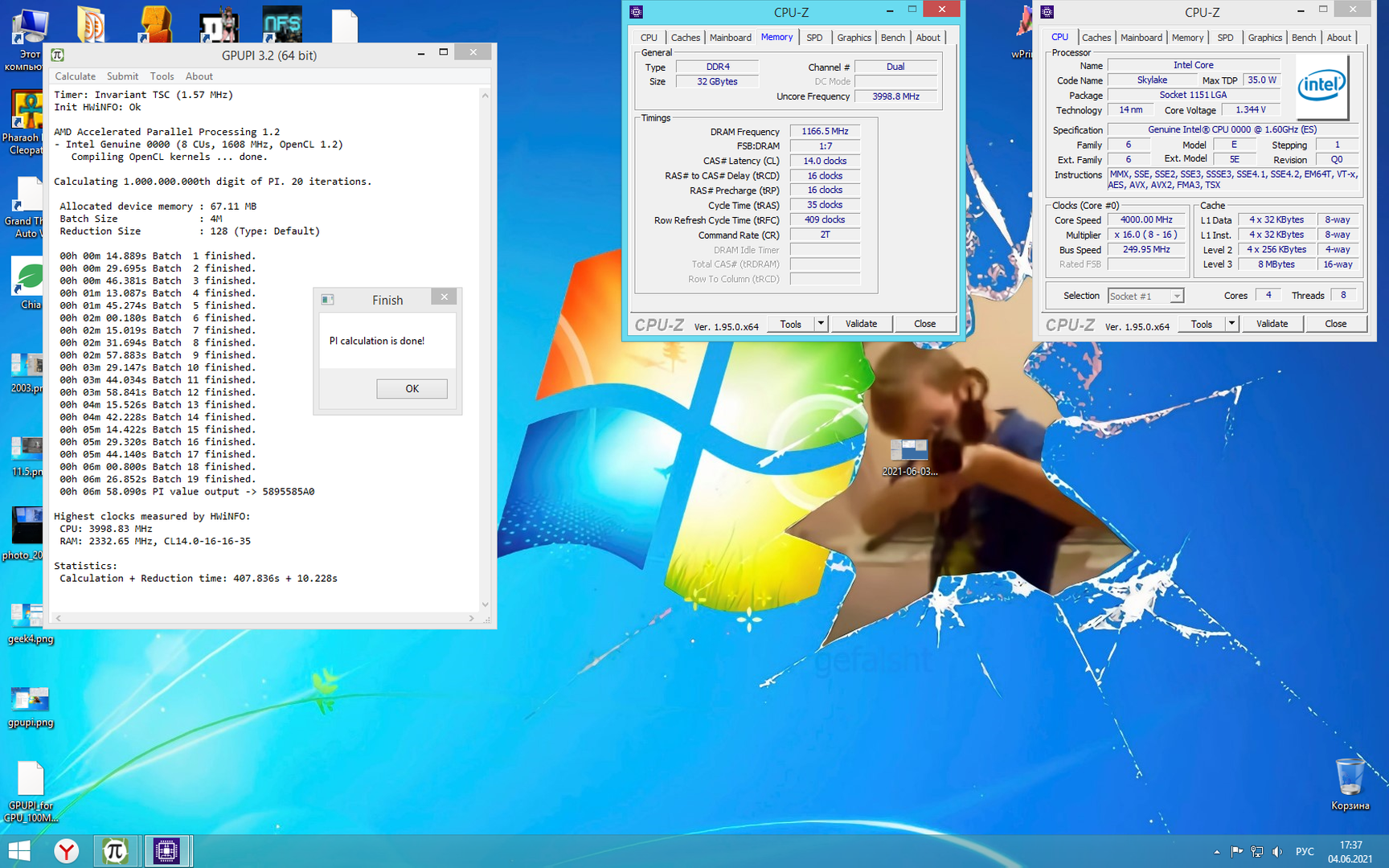Click the Core Speed value 4000.00 MHz
This screenshot has width=1389, height=868.
(x=1146, y=219)
